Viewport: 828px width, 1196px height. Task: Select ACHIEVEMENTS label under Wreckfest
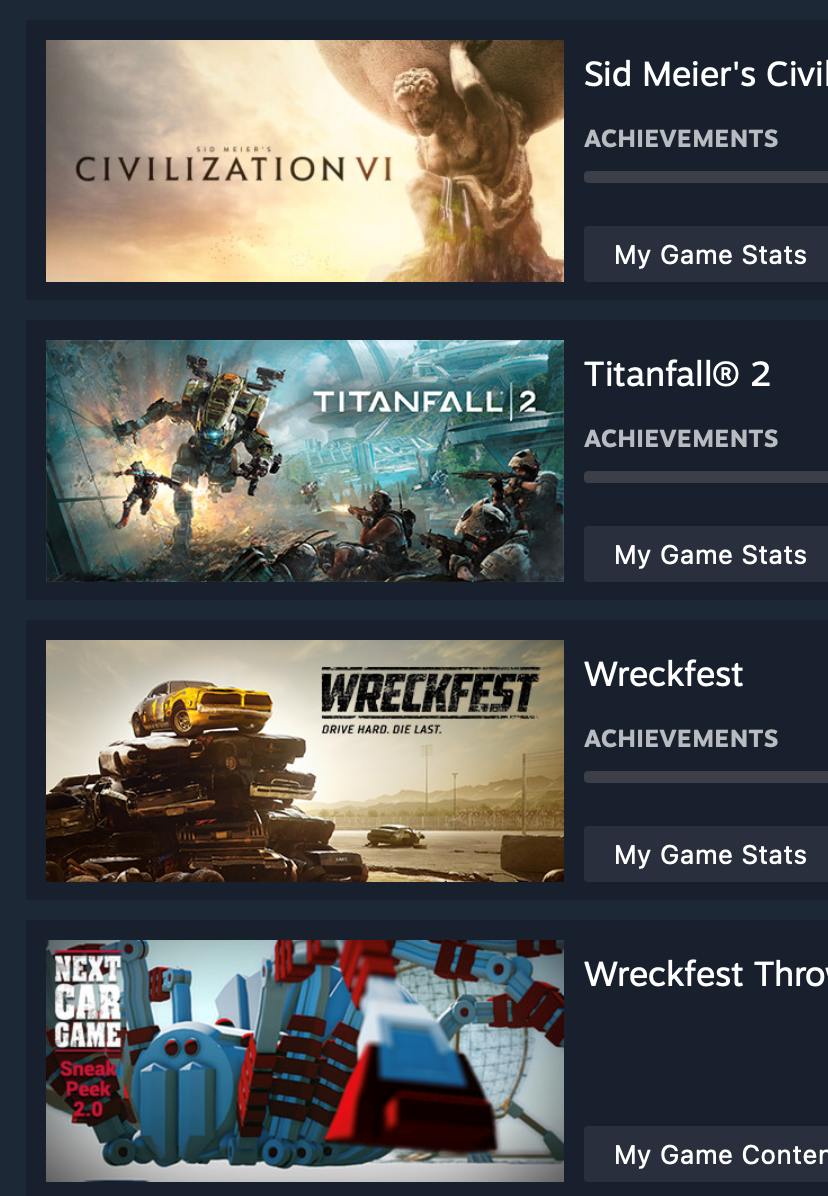coord(681,738)
